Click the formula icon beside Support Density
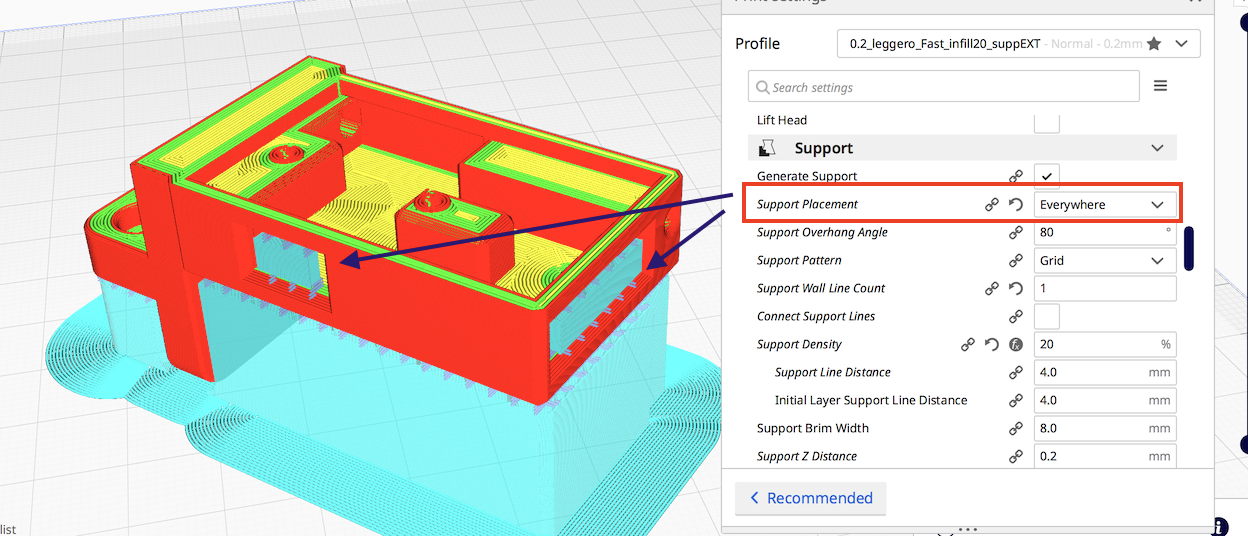 pyautogui.click(x=1016, y=344)
